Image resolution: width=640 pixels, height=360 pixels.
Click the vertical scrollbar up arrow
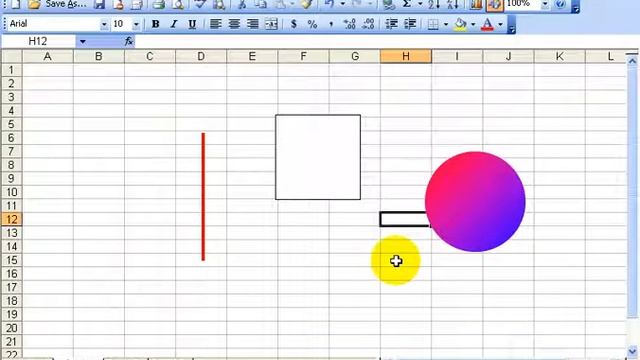click(x=632, y=61)
